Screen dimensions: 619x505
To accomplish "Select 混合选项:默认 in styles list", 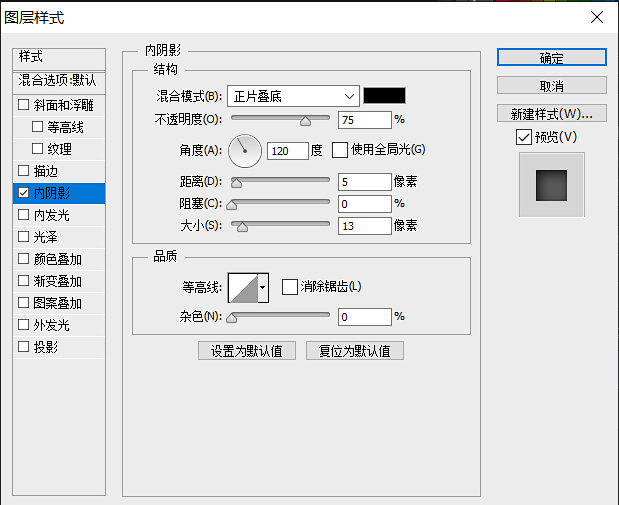I will [x=59, y=82].
